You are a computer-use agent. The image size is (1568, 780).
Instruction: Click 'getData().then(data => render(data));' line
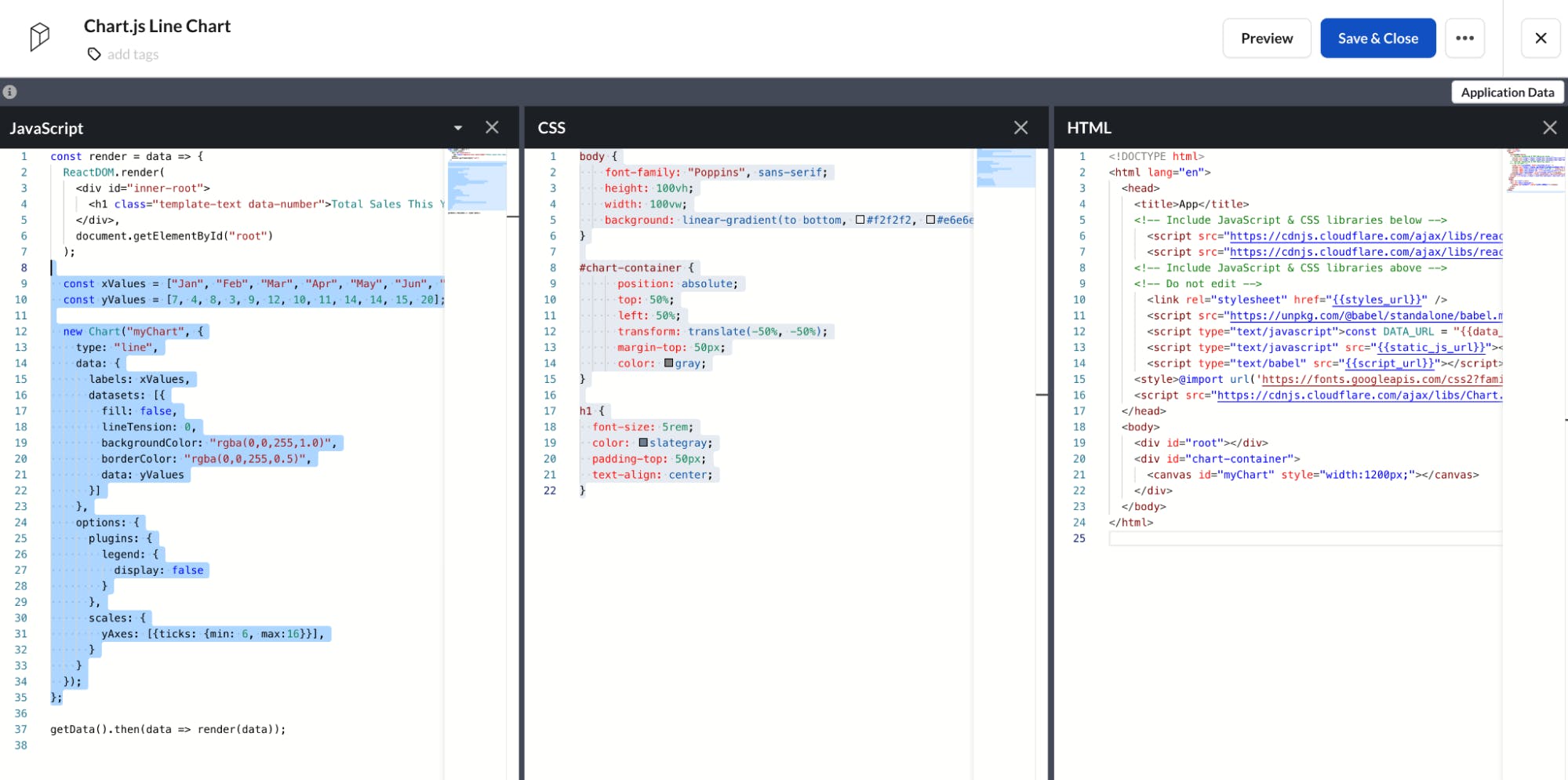coord(168,730)
